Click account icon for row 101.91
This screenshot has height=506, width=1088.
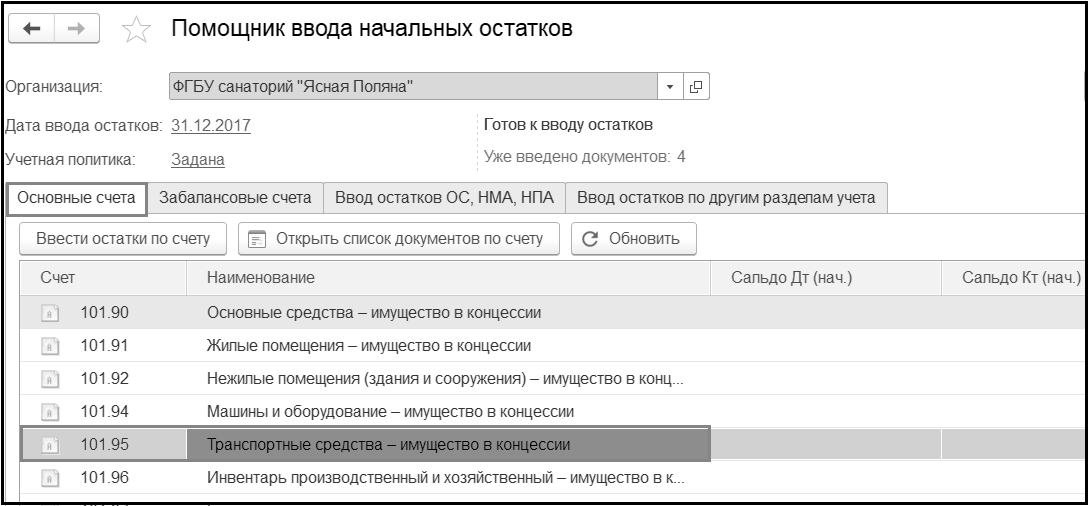point(49,346)
